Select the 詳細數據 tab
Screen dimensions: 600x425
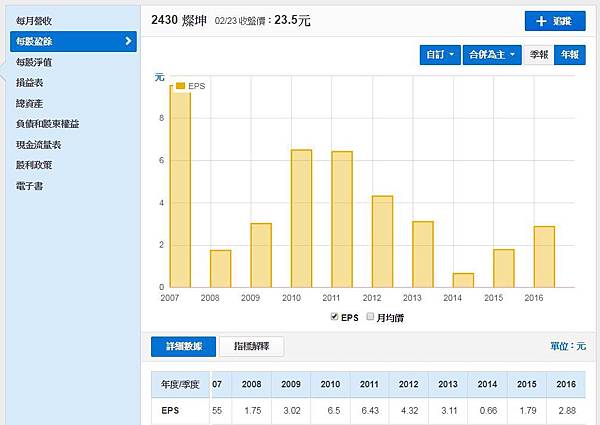[183, 347]
